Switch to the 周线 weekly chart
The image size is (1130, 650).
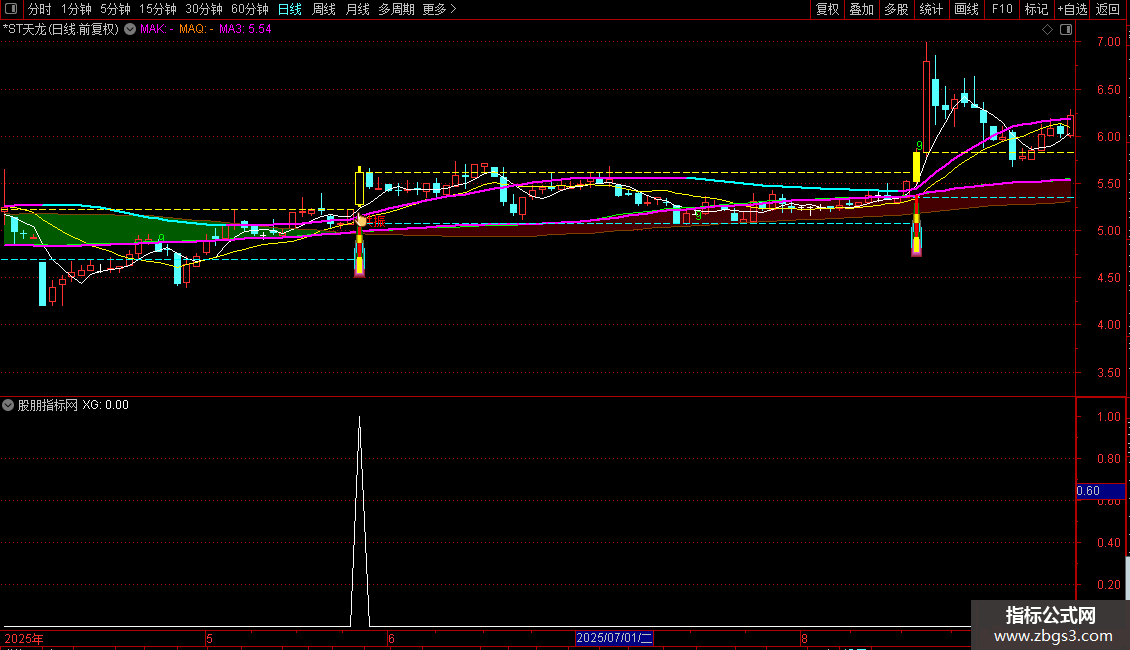(x=324, y=9)
